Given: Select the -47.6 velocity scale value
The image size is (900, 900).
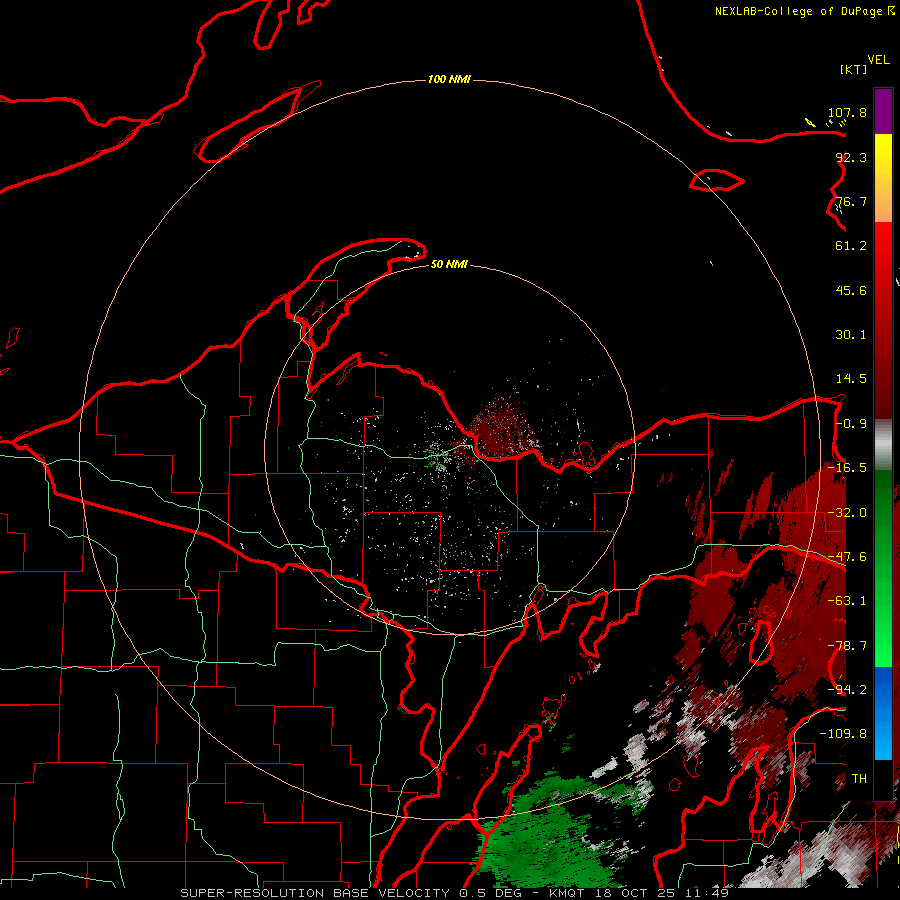Looking at the screenshot, I should 847,557.
